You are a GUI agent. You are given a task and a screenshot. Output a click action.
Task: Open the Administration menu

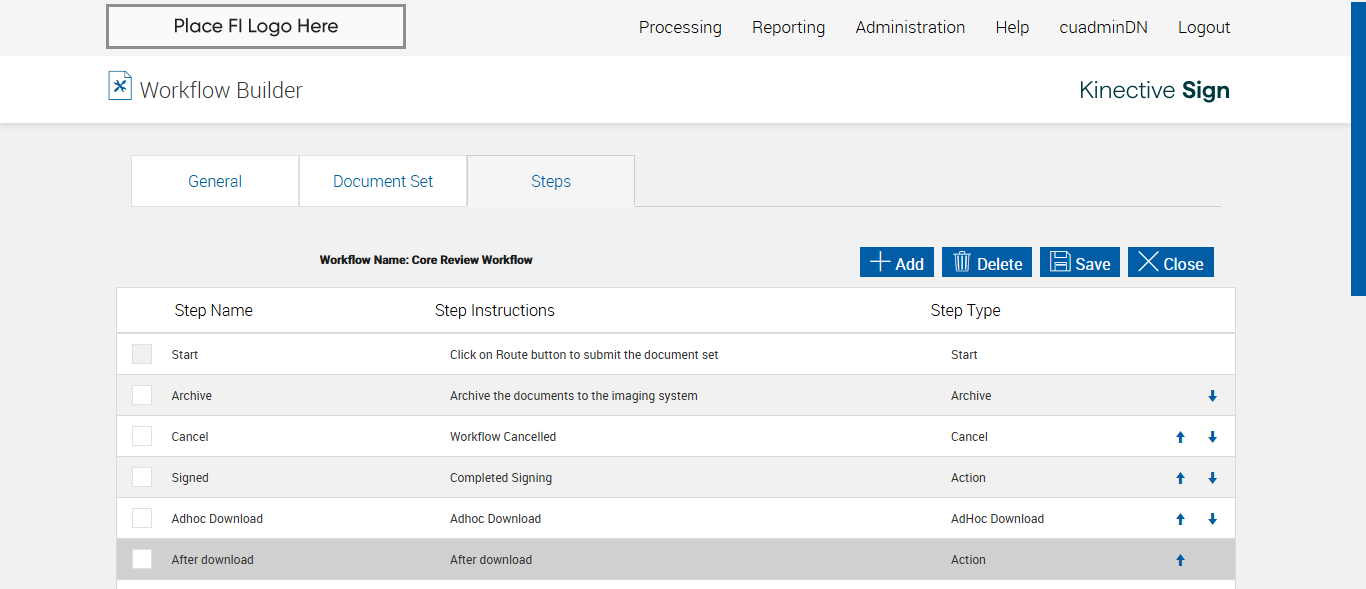point(910,27)
